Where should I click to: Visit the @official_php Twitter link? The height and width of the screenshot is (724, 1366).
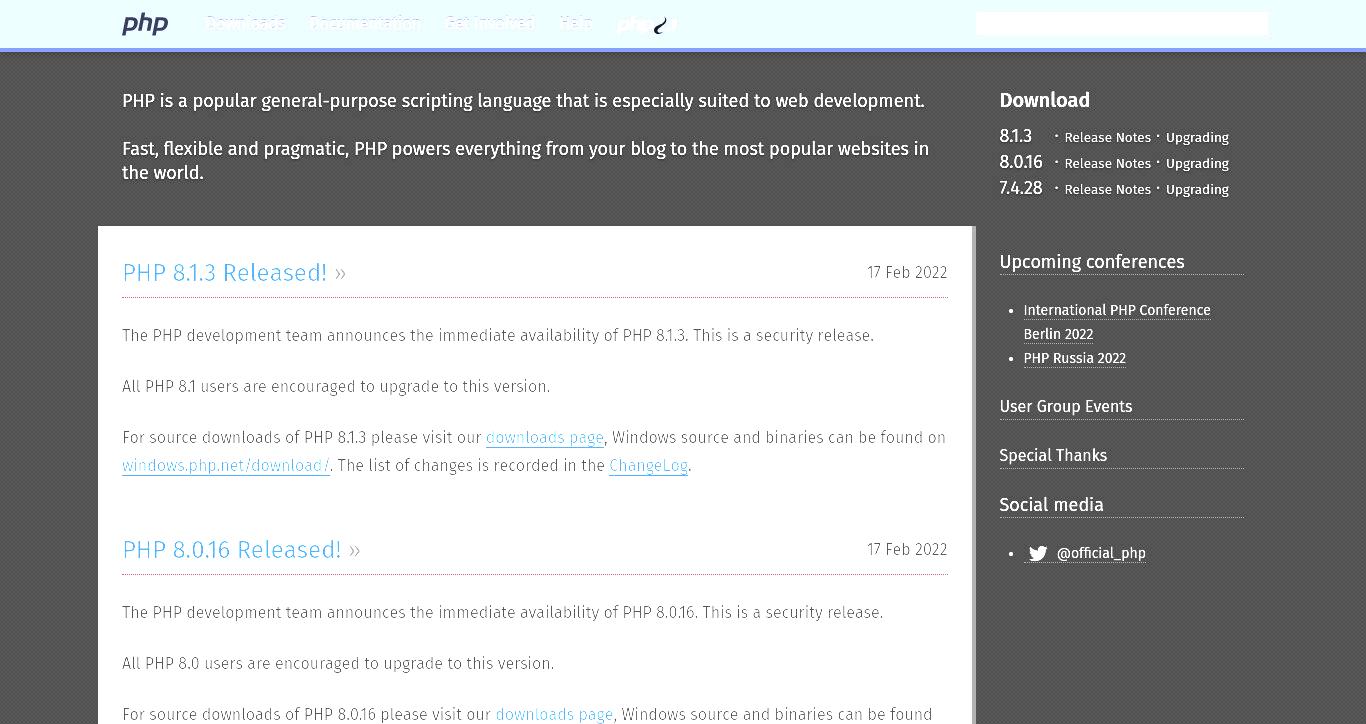click(1101, 553)
